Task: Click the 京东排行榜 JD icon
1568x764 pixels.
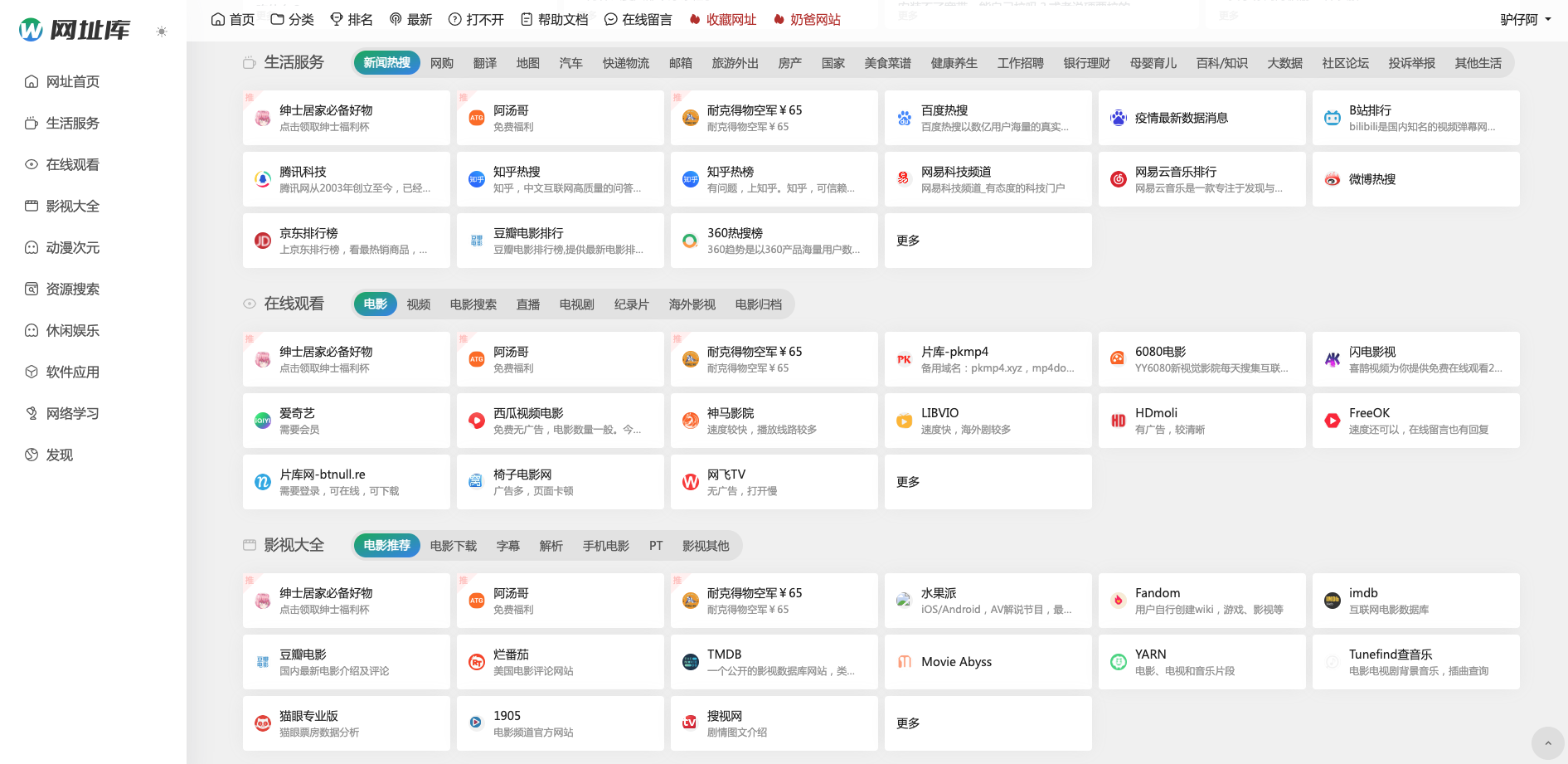Action: (263, 241)
